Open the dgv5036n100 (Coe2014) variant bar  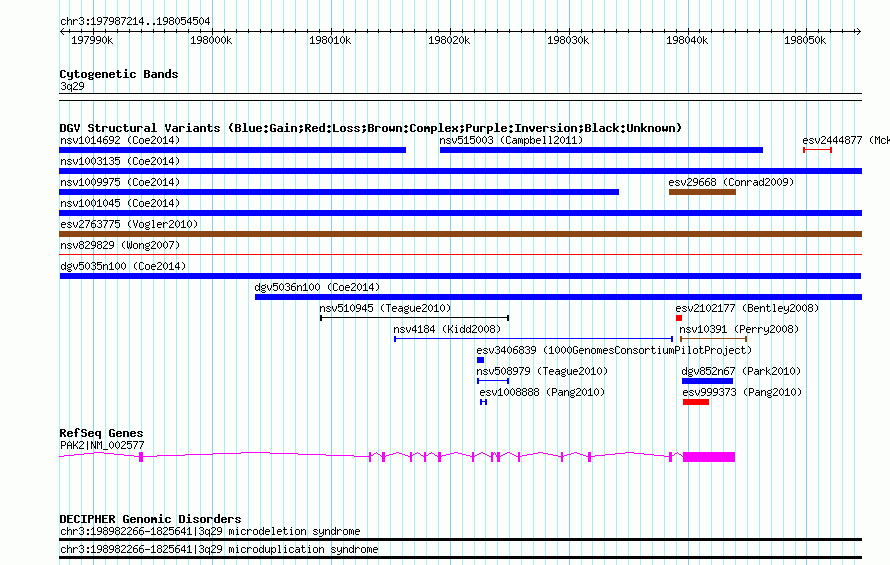[558, 297]
